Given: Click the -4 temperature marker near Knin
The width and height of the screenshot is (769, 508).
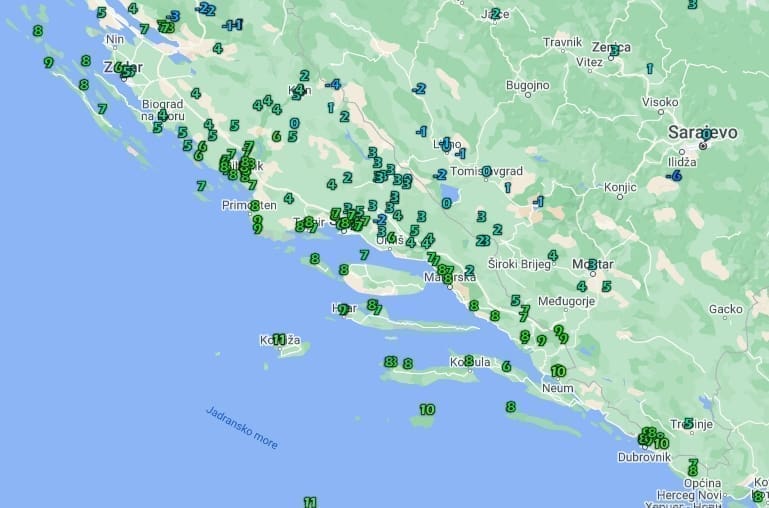Looking at the screenshot, I should tap(334, 85).
